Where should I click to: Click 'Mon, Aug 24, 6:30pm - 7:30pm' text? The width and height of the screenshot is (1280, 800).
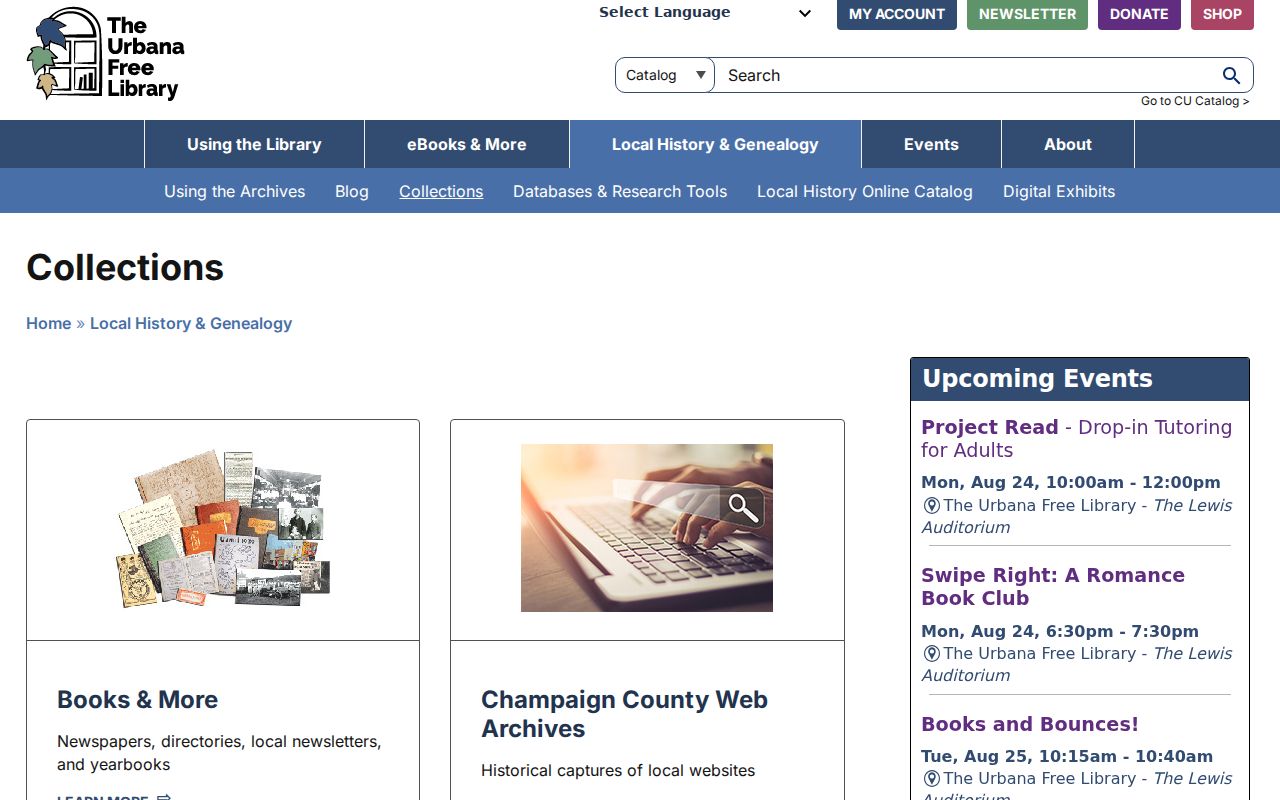coord(1060,631)
